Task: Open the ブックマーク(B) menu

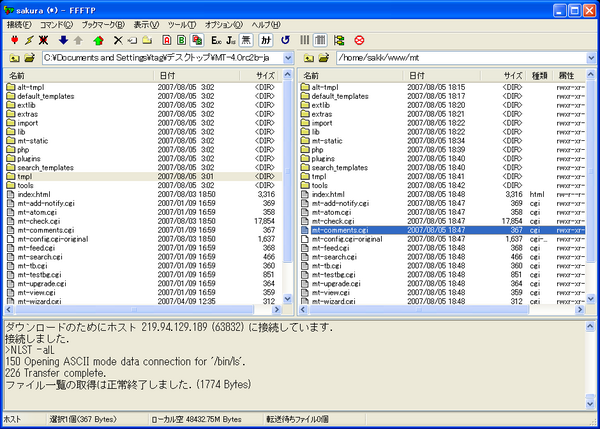Action: [103, 25]
